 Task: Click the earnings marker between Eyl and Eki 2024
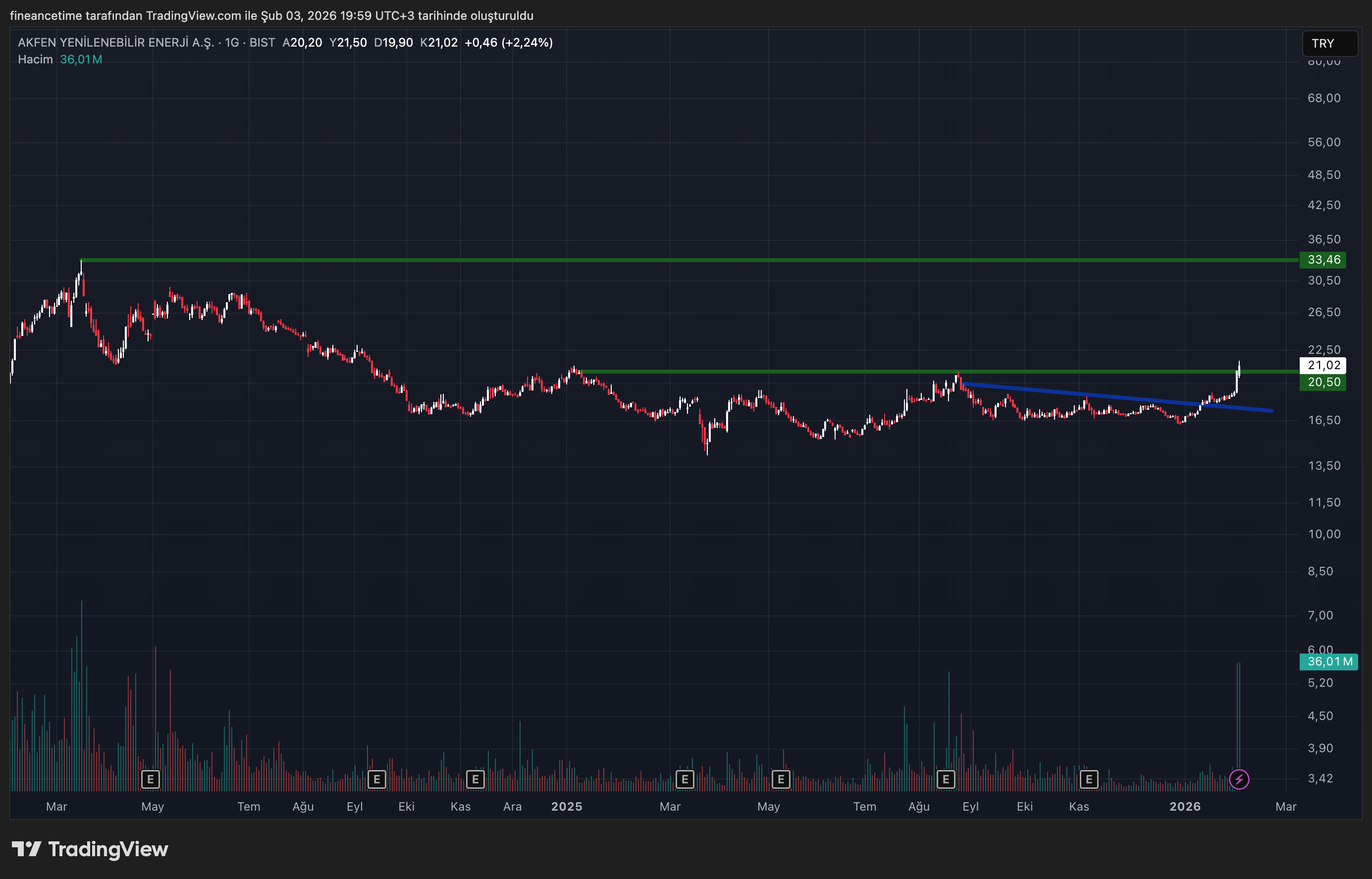click(376, 779)
